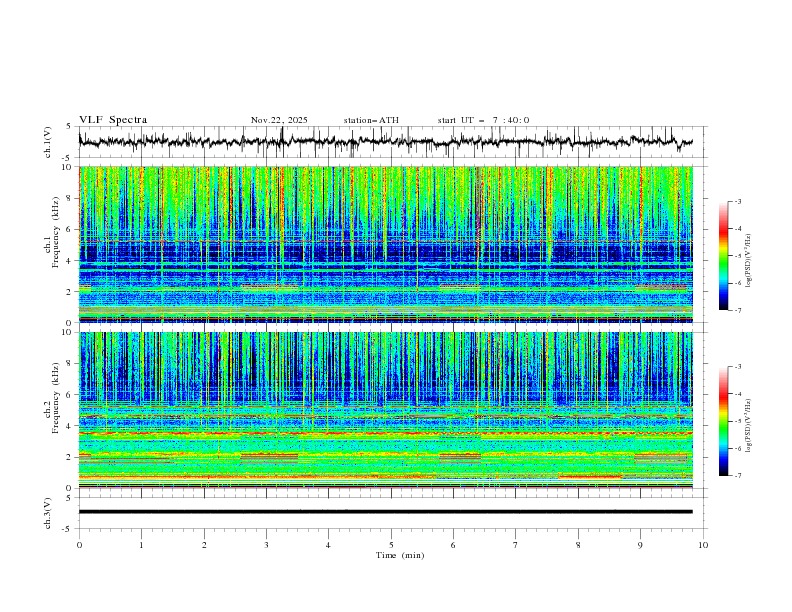Click the log(PSD) label beside ch.2 colorbar
Screen dimensions: 792x612
click(x=749, y=426)
